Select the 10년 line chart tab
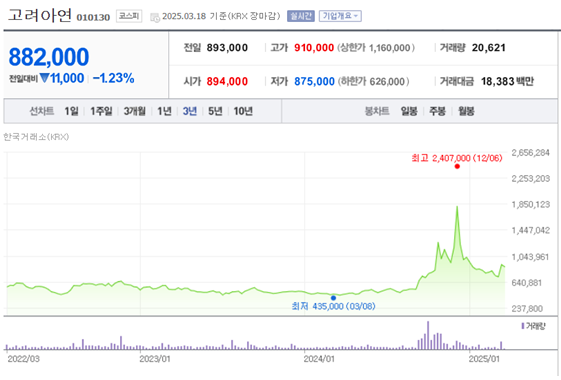Image resolution: width=561 pixels, height=380 pixels. coord(243,111)
